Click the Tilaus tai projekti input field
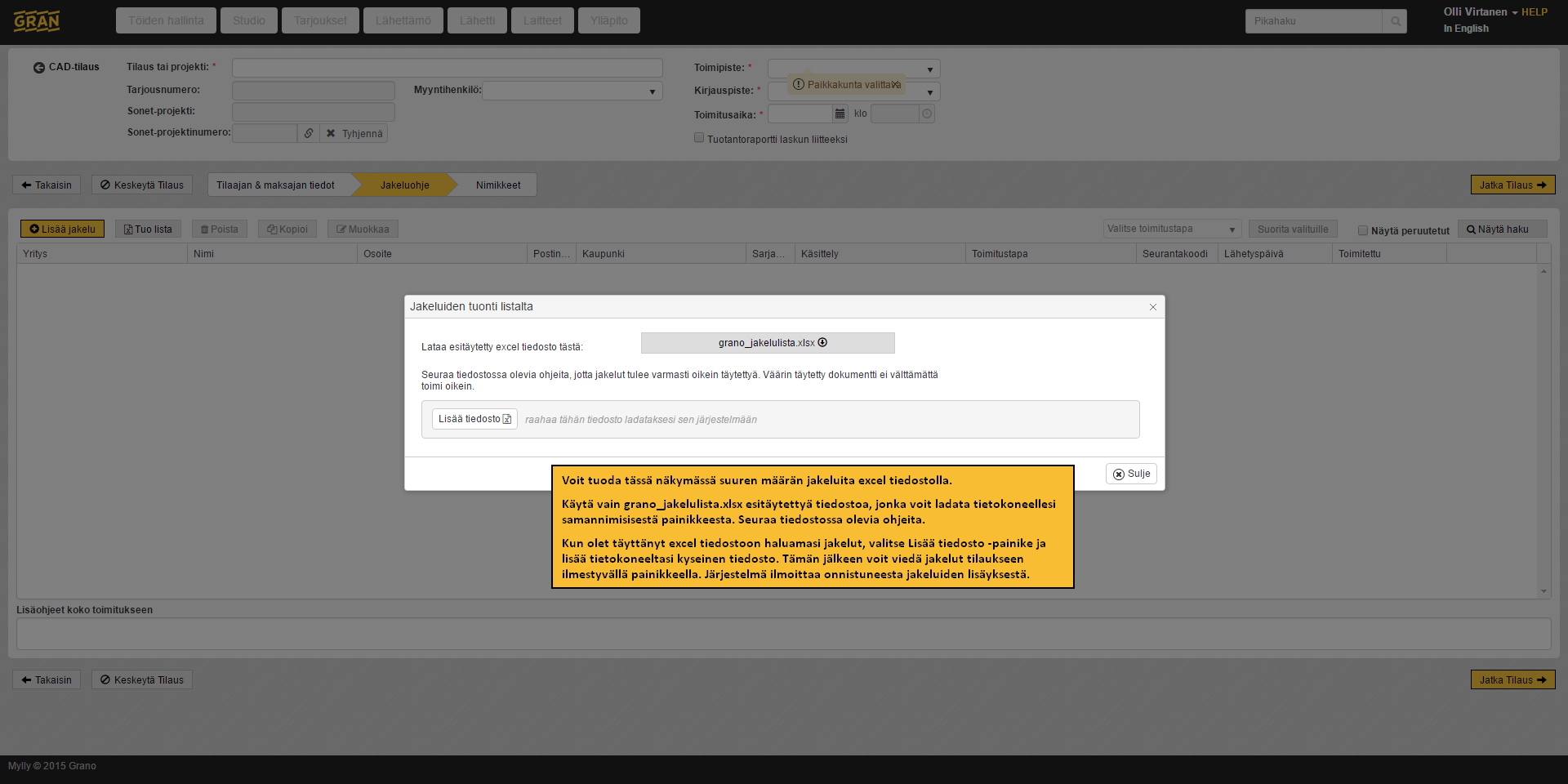This screenshot has width=1568, height=784. tap(447, 68)
